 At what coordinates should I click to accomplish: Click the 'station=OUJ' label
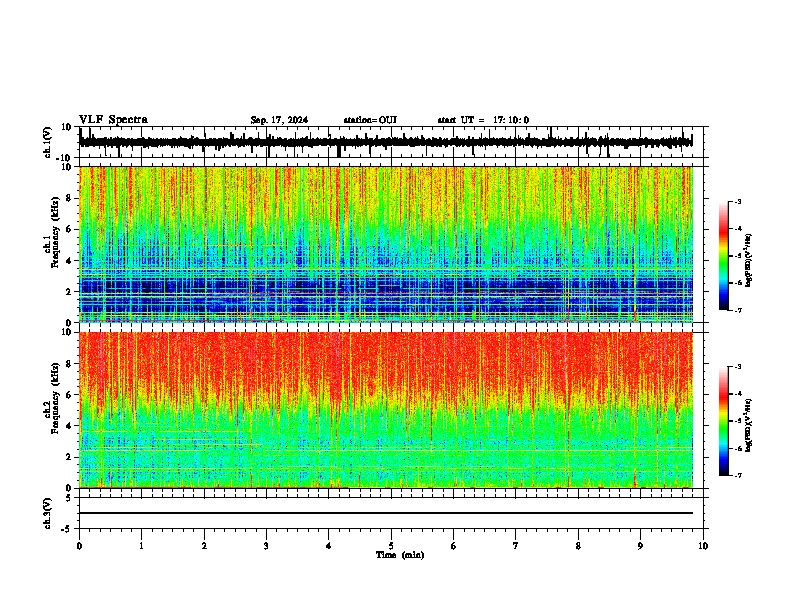(370, 120)
